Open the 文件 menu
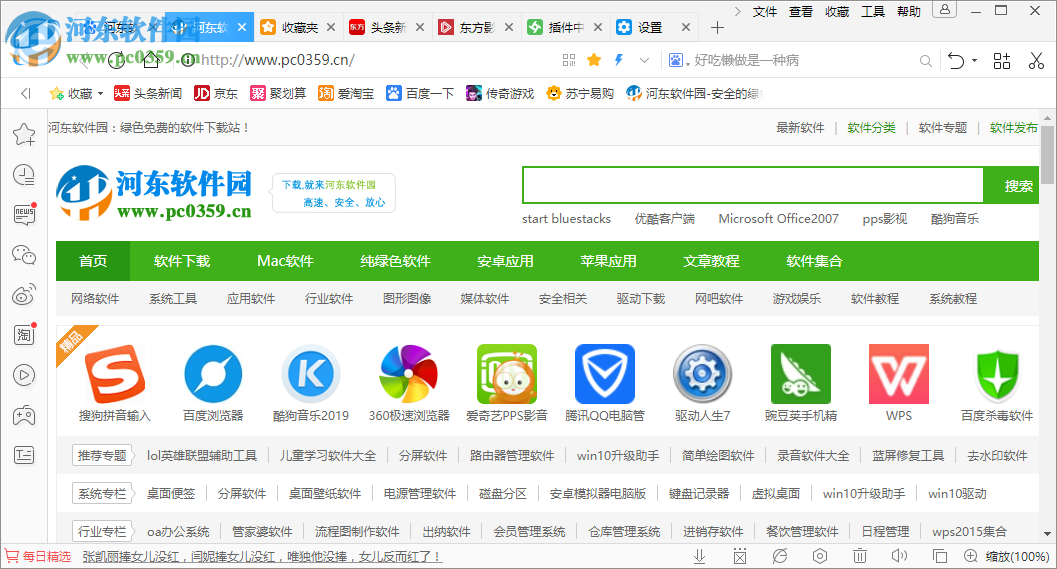This screenshot has height=569, width=1057. 765,11
